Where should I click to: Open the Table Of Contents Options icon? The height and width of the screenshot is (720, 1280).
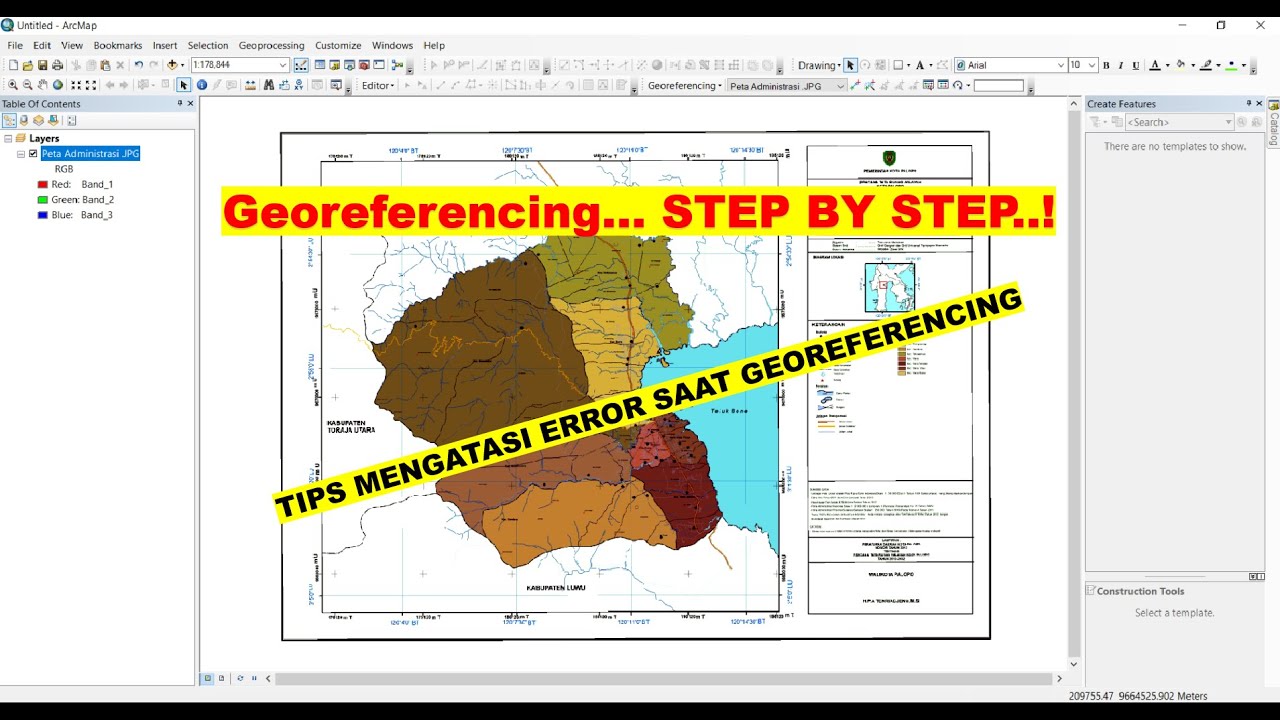click(72, 120)
